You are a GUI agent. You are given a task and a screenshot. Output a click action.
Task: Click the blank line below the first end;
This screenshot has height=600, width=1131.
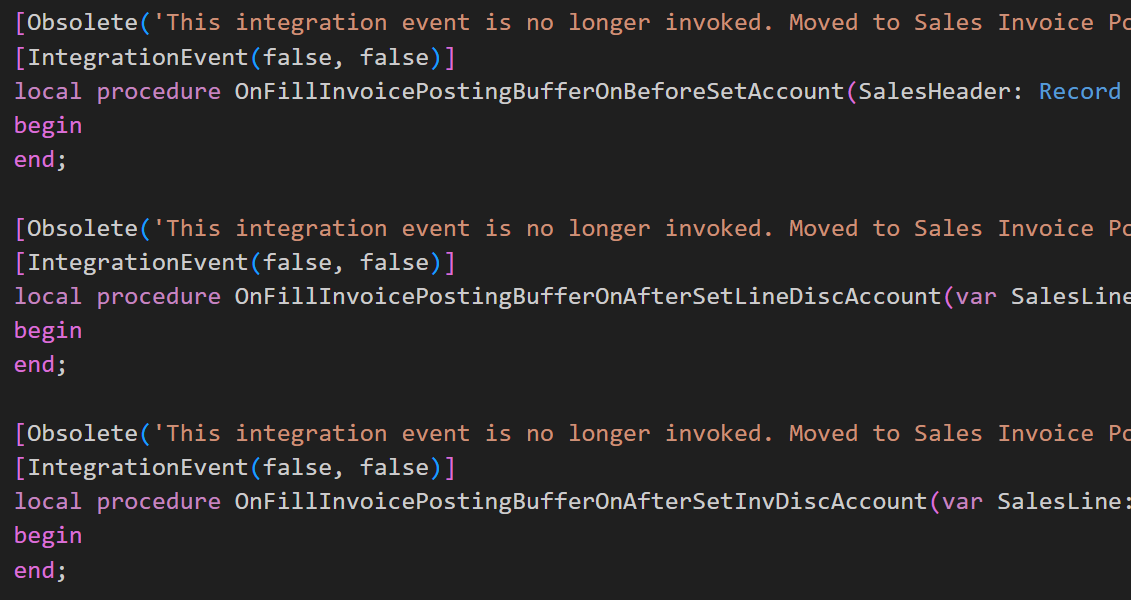300,194
